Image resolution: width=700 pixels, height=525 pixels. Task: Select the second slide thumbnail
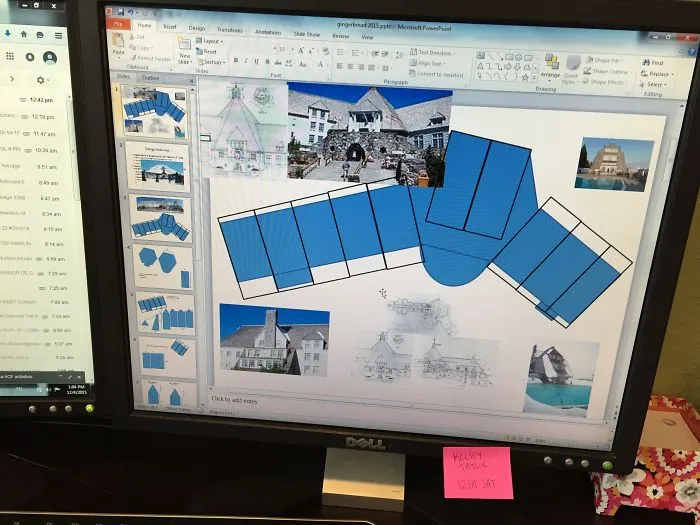157,167
